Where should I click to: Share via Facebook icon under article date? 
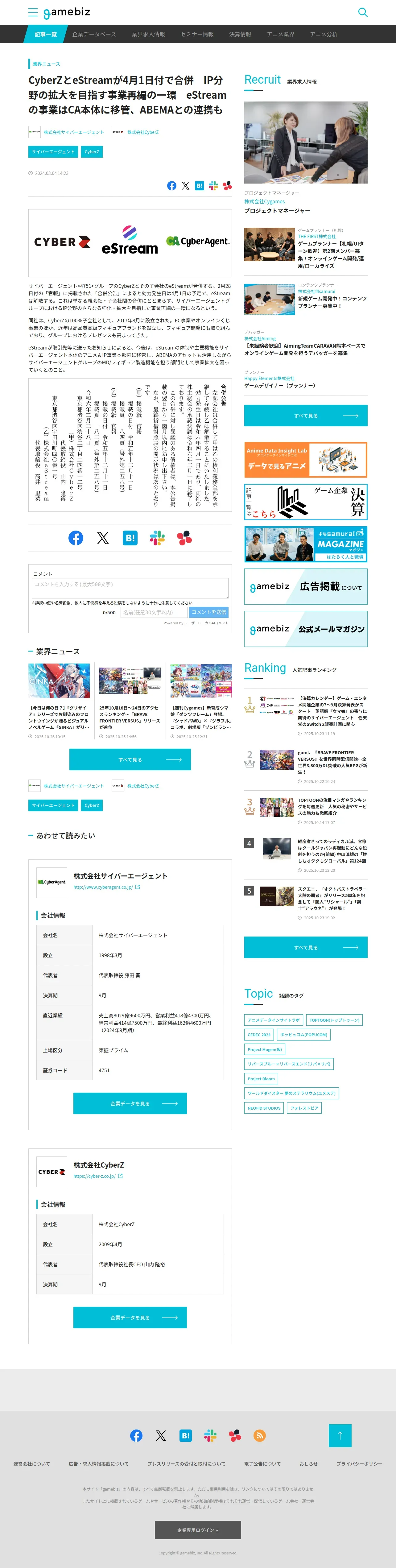point(171,186)
